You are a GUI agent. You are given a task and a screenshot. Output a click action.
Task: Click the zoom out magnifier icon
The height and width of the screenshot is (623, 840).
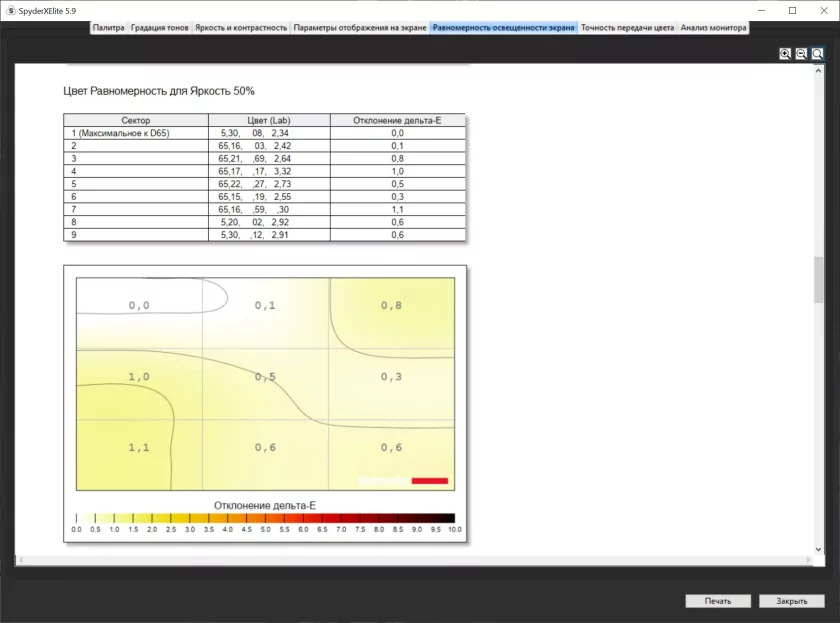(x=801, y=54)
